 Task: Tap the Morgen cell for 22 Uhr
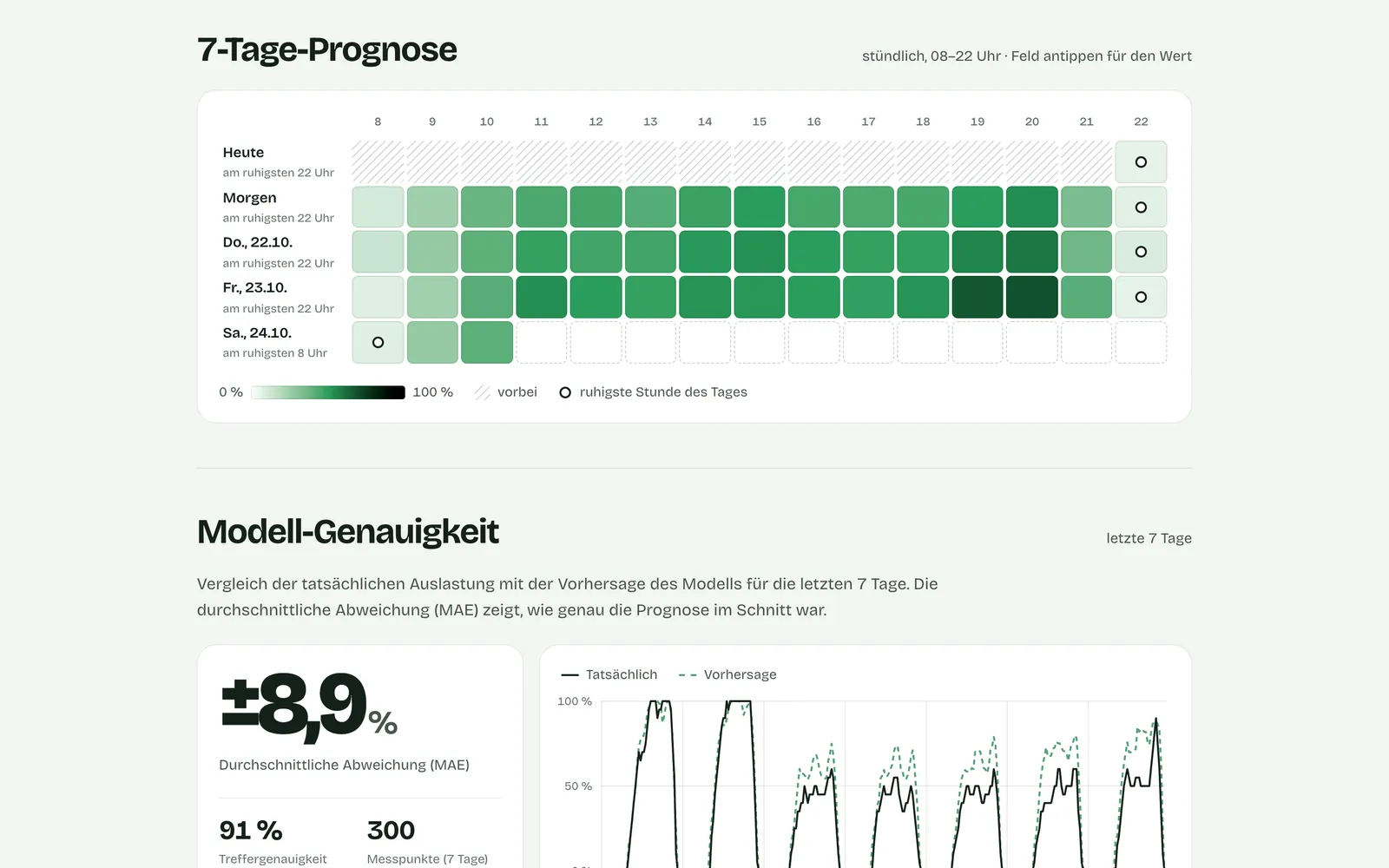1141,207
